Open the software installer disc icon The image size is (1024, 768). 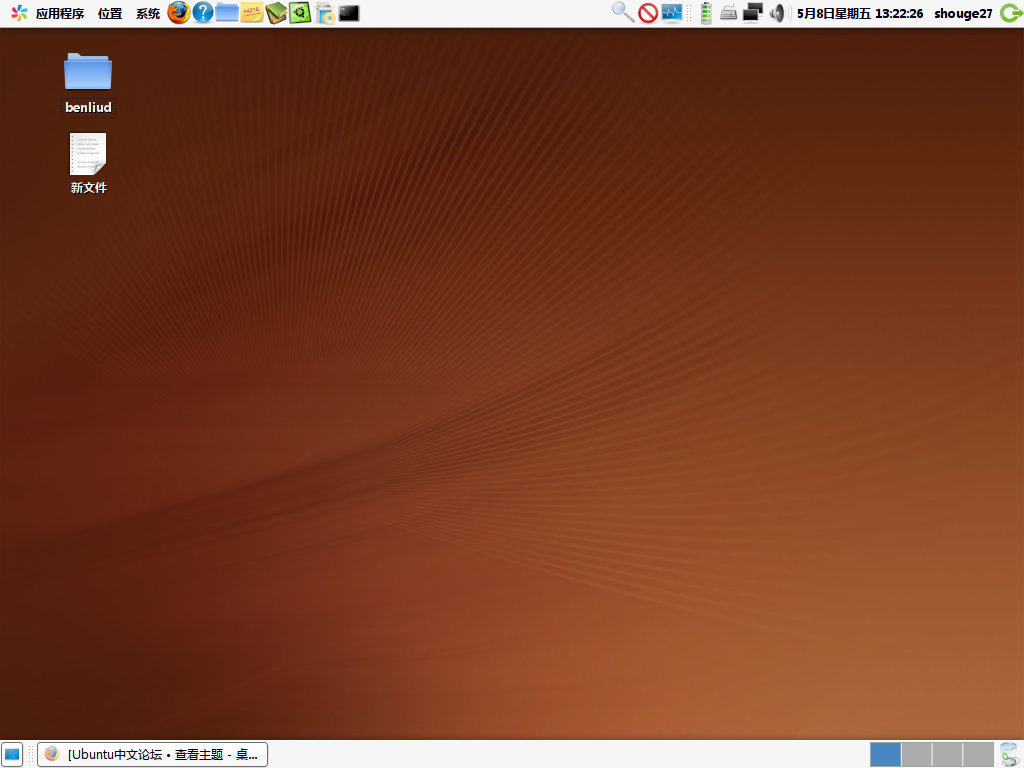pyautogui.click(x=325, y=13)
